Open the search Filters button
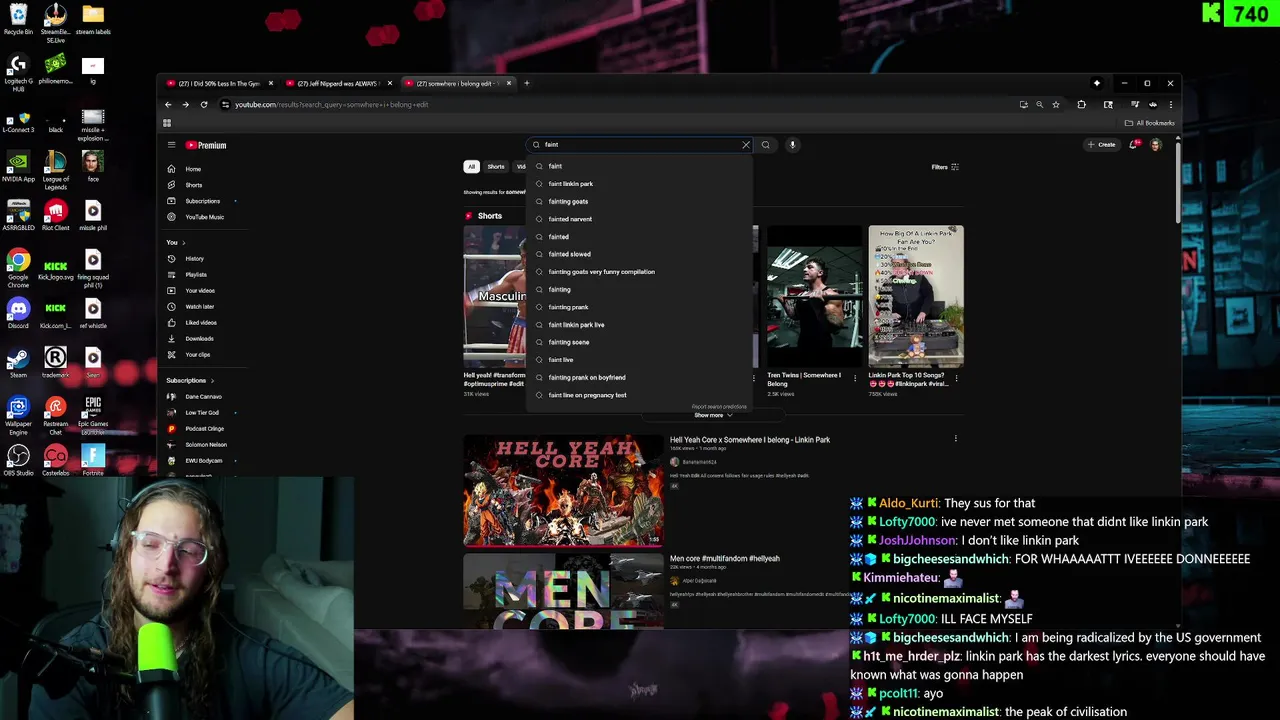 point(945,167)
